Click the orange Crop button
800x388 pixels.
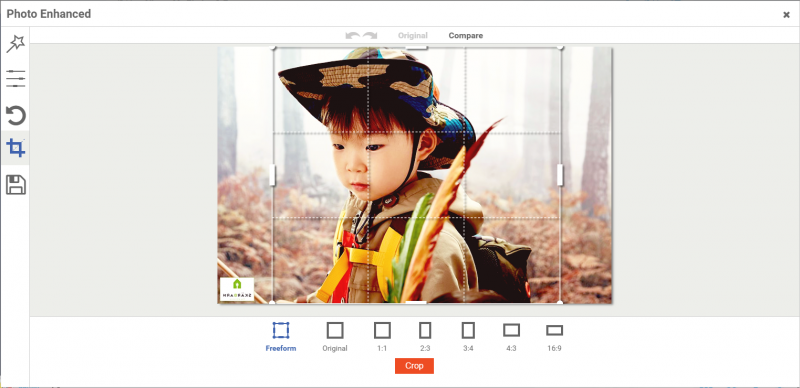pos(414,366)
